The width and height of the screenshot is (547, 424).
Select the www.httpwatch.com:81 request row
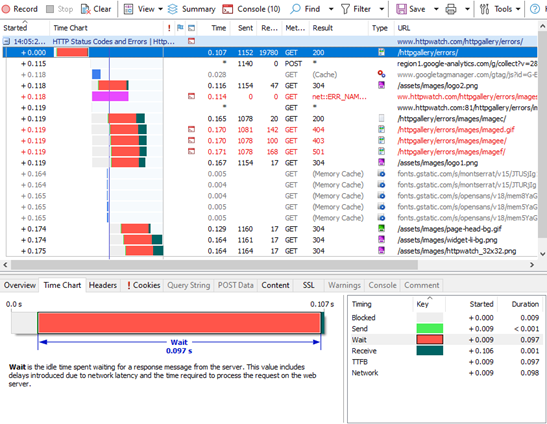click(x=270, y=107)
